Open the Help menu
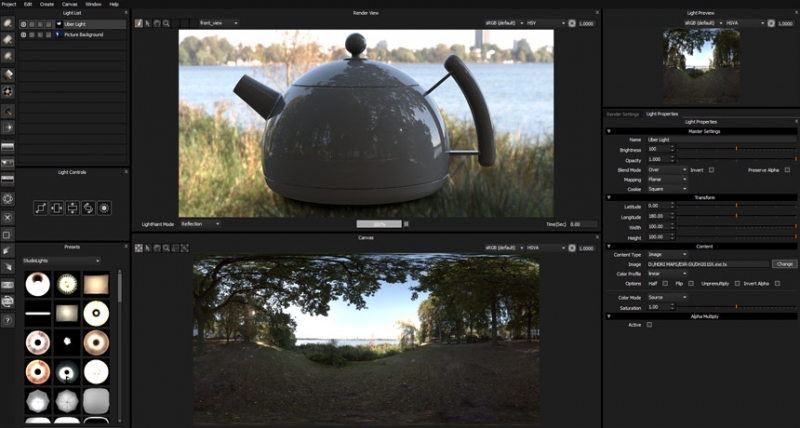 coord(114,4)
